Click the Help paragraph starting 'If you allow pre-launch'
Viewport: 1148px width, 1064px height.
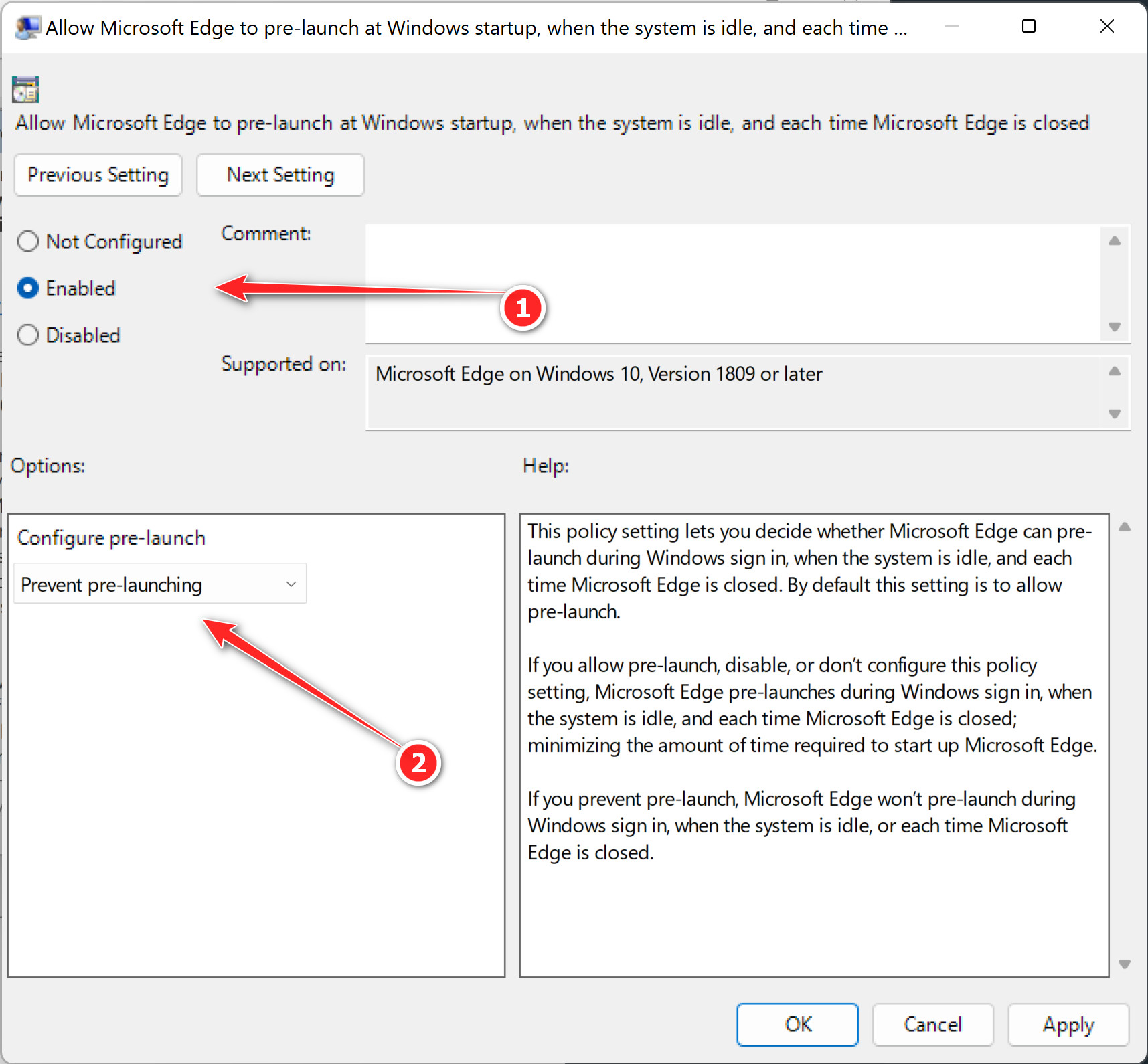click(812, 705)
